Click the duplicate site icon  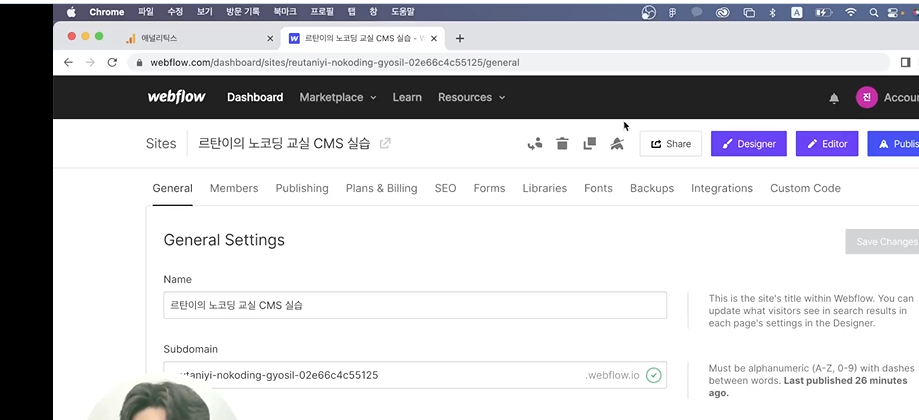tap(590, 144)
